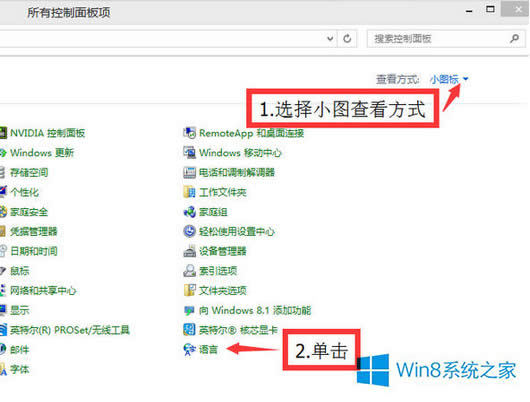
Task: Click the search magnifier icon
Action: pyautogui.click(x=514, y=39)
